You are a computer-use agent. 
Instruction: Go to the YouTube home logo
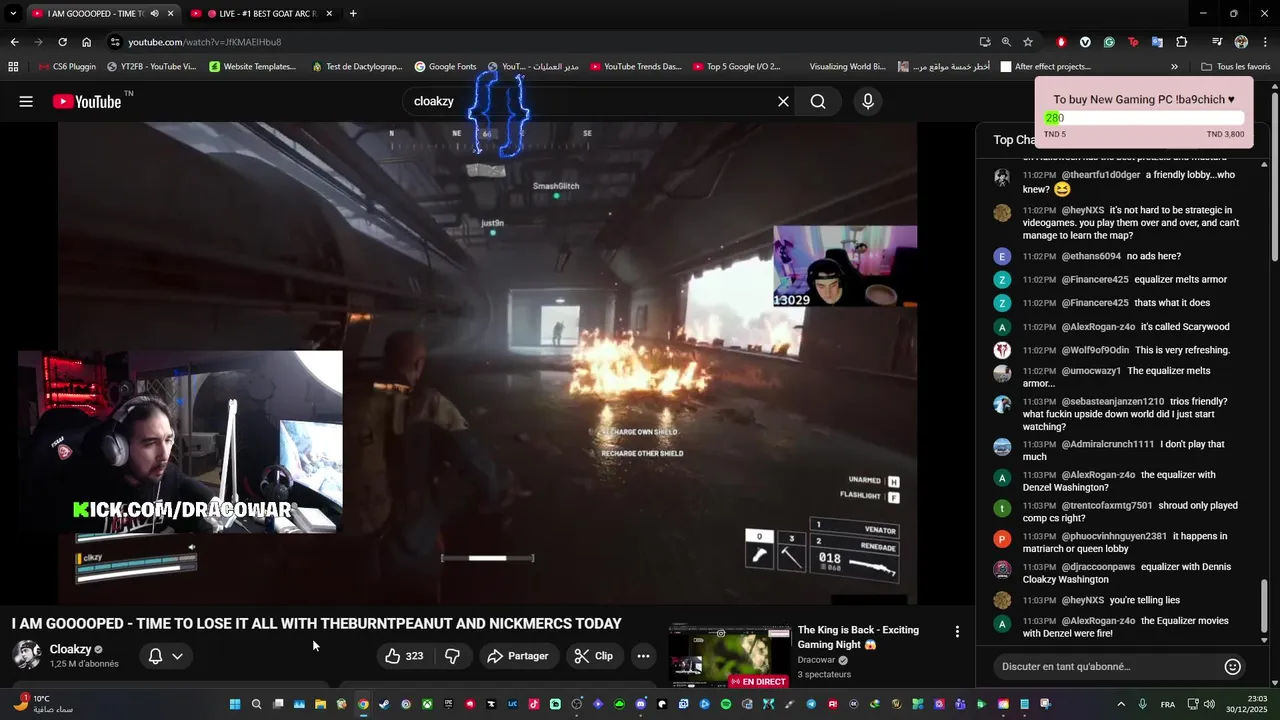coord(88,101)
